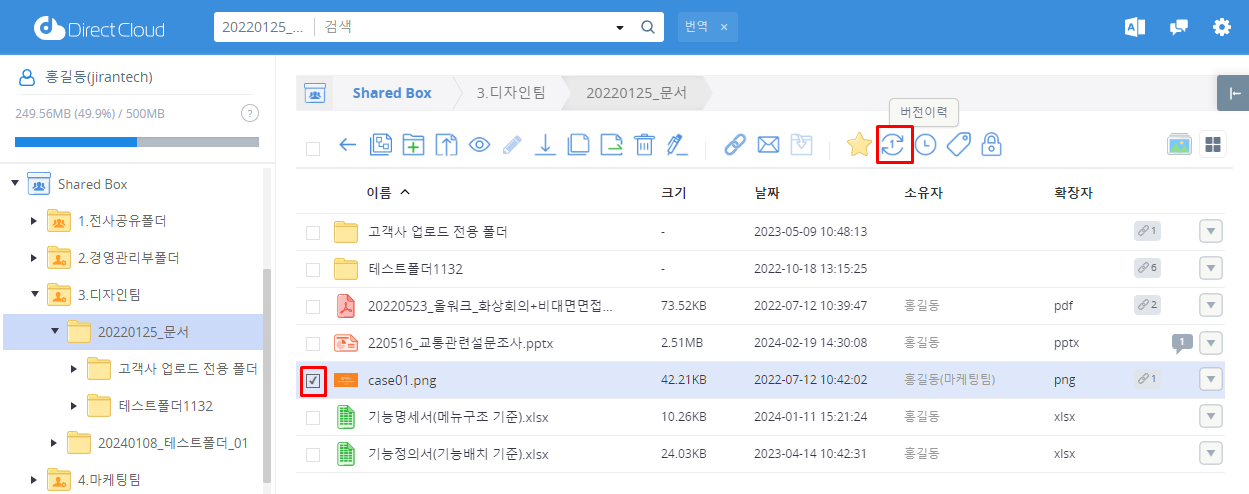Open the 고객사 업로드 전용 폴더 folder in list
The height and width of the screenshot is (494, 1249).
click(x=438, y=232)
